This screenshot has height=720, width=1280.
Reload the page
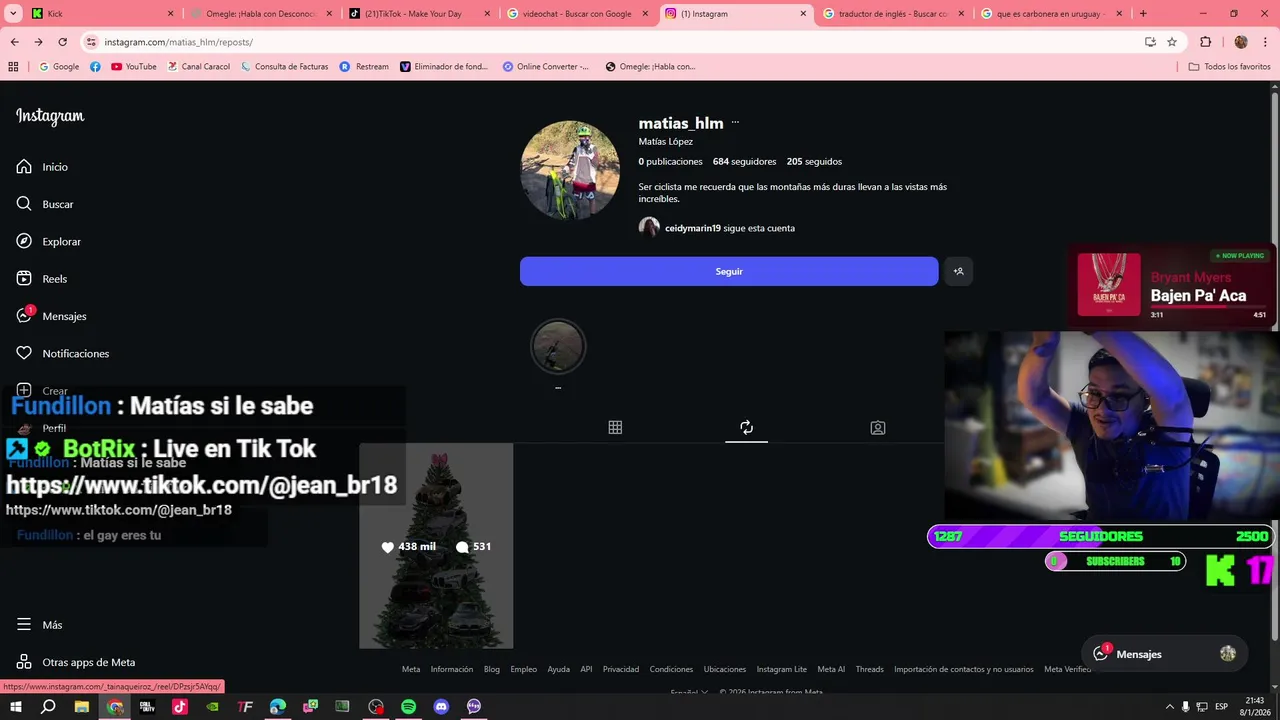point(62,42)
